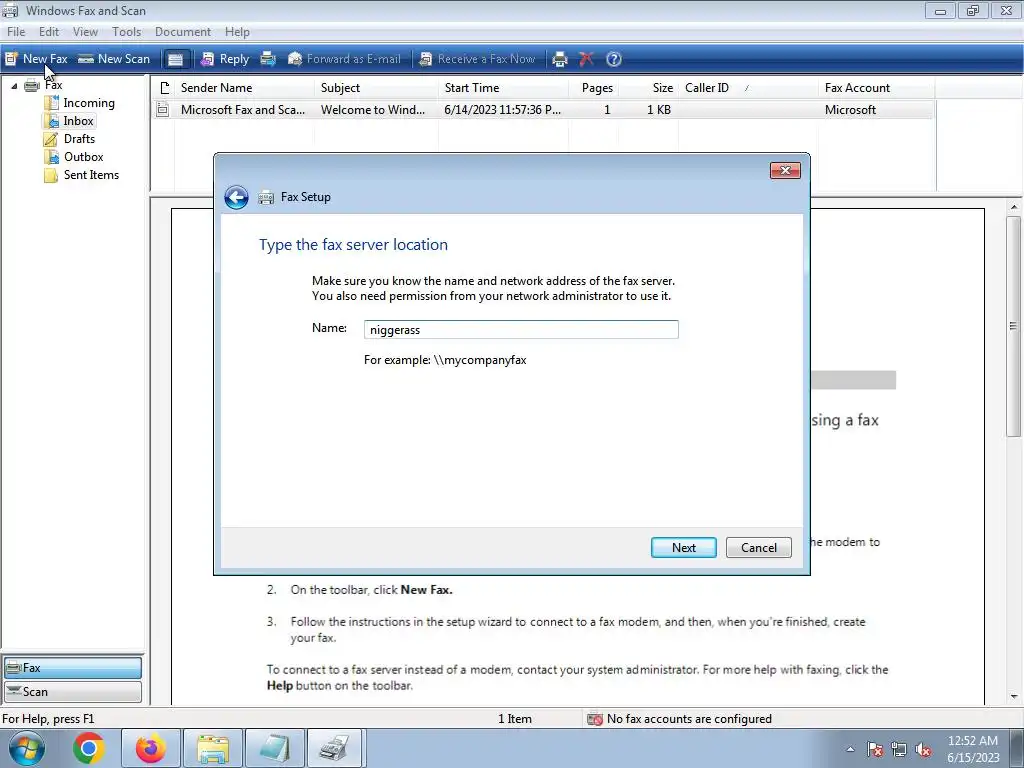This screenshot has width=1024, height=768.
Task: Sort by Start Time column header
Action: 504,88
